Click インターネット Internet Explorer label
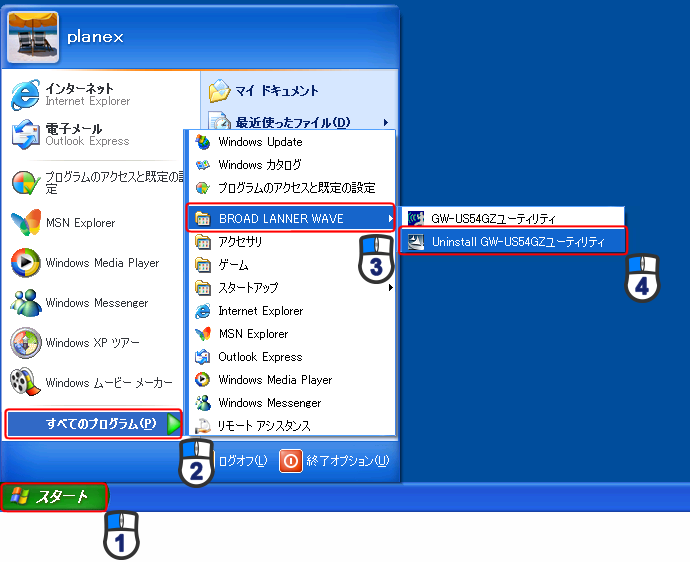This screenshot has width=690, height=562. coord(88,95)
